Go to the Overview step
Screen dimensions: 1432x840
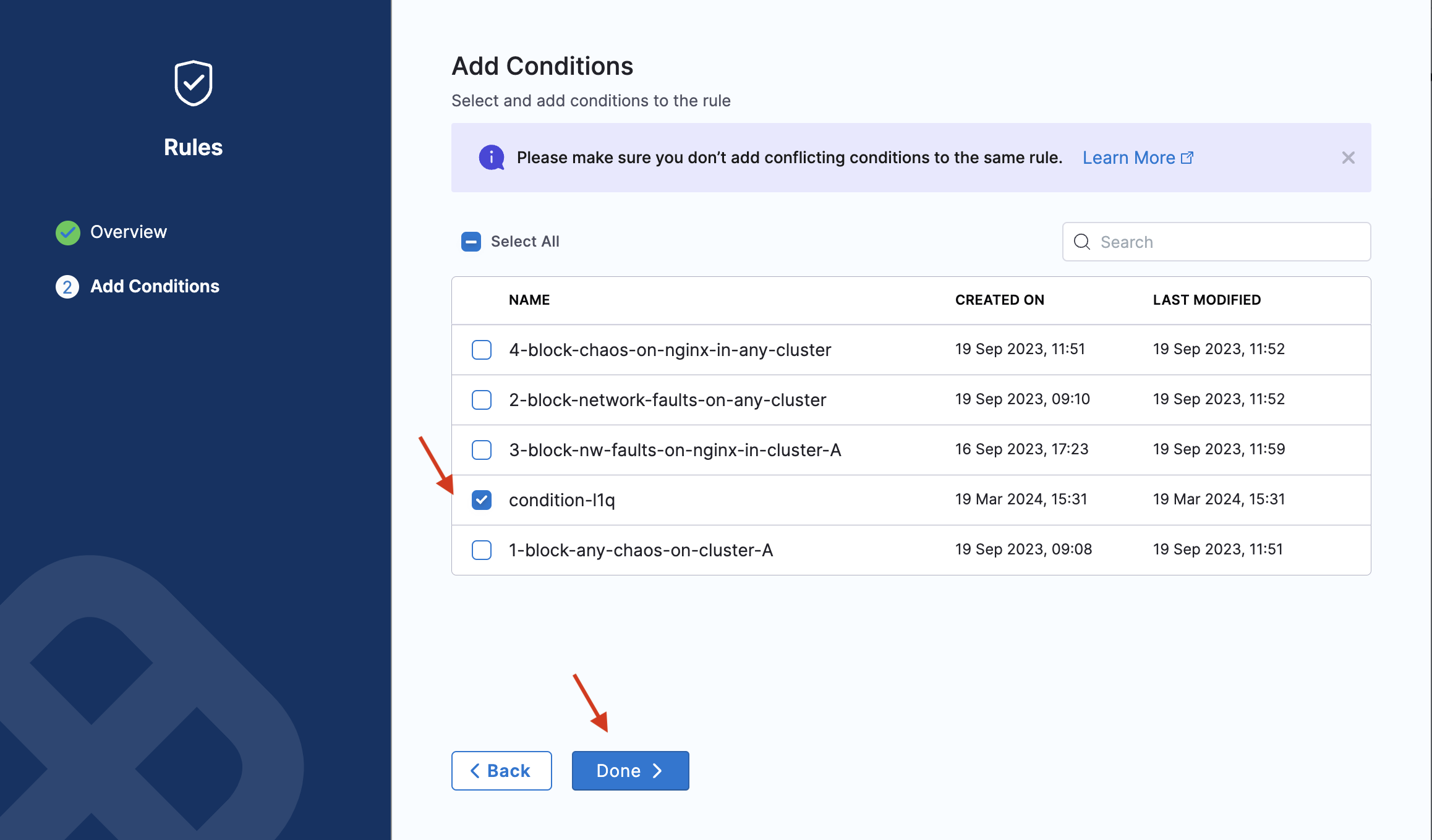click(129, 232)
